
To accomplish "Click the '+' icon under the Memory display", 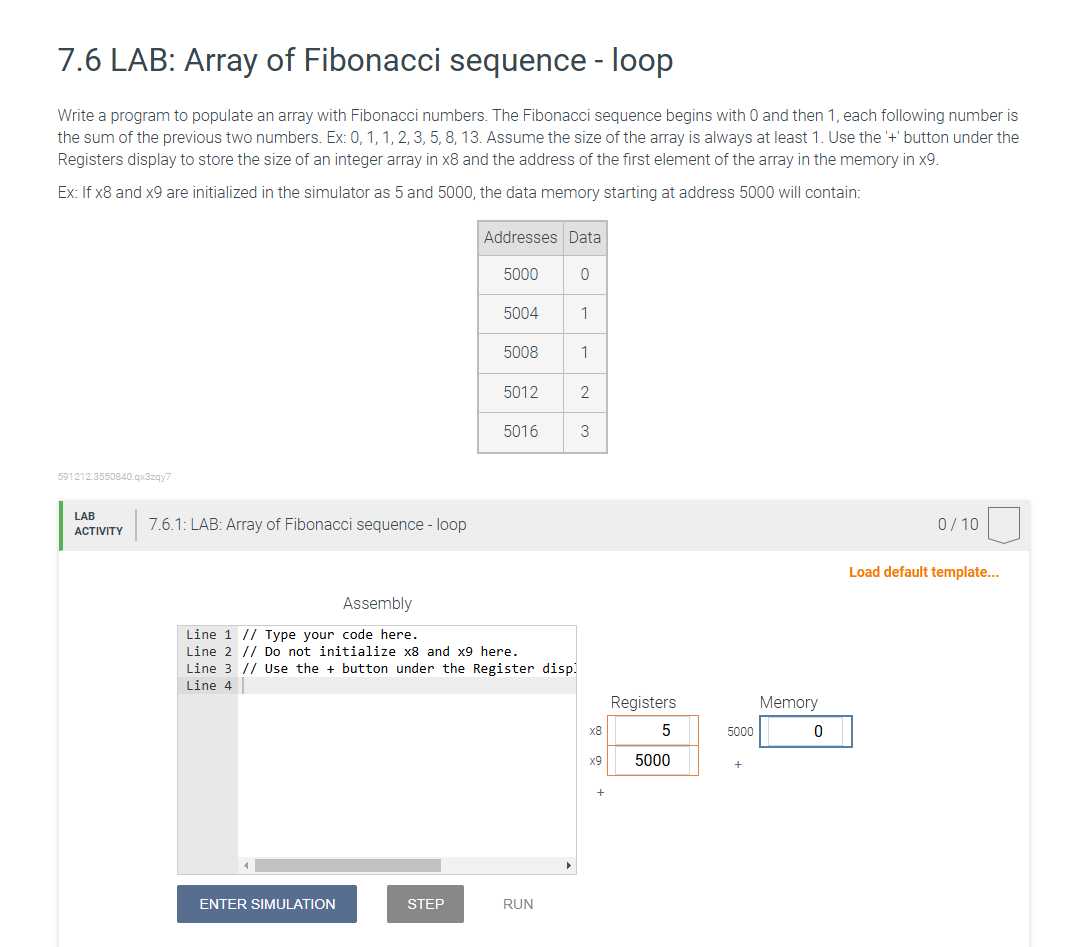I will [x=738, y=764].
